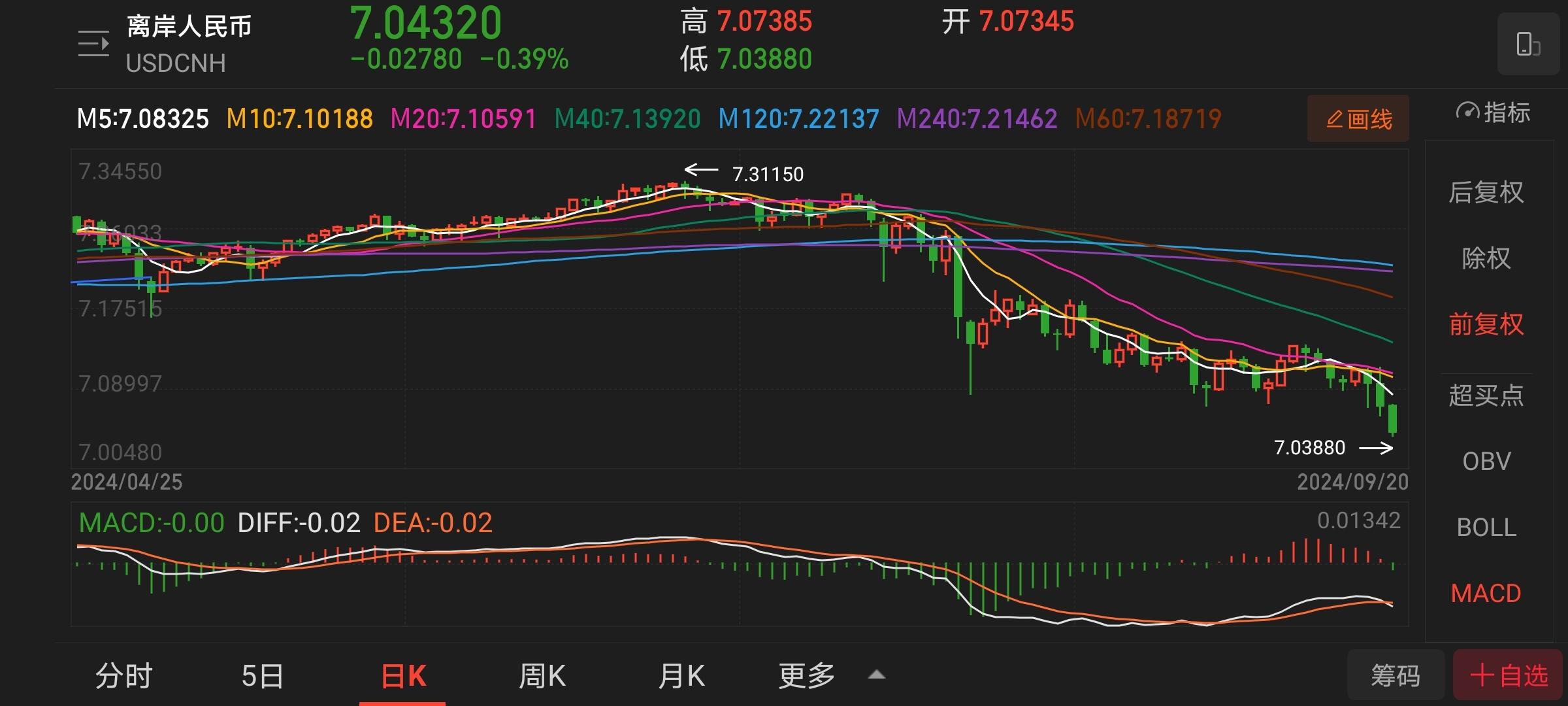Image resolution: width=1568 pixels, height=706 pixels.
Task: Tap the -0.02780 price change value
Action: tap(406, 59)
